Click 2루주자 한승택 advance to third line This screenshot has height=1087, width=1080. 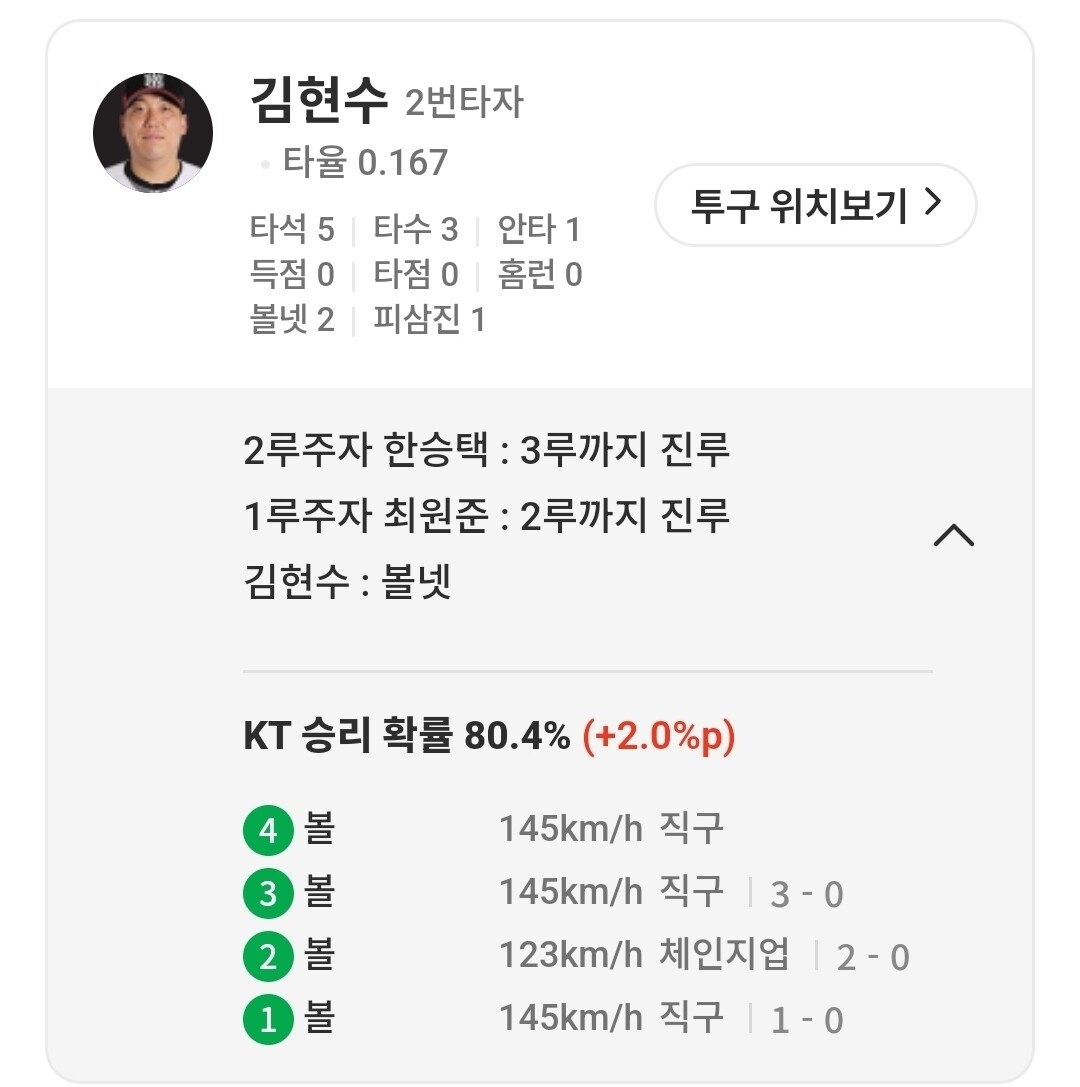click(x=486, y=450)
